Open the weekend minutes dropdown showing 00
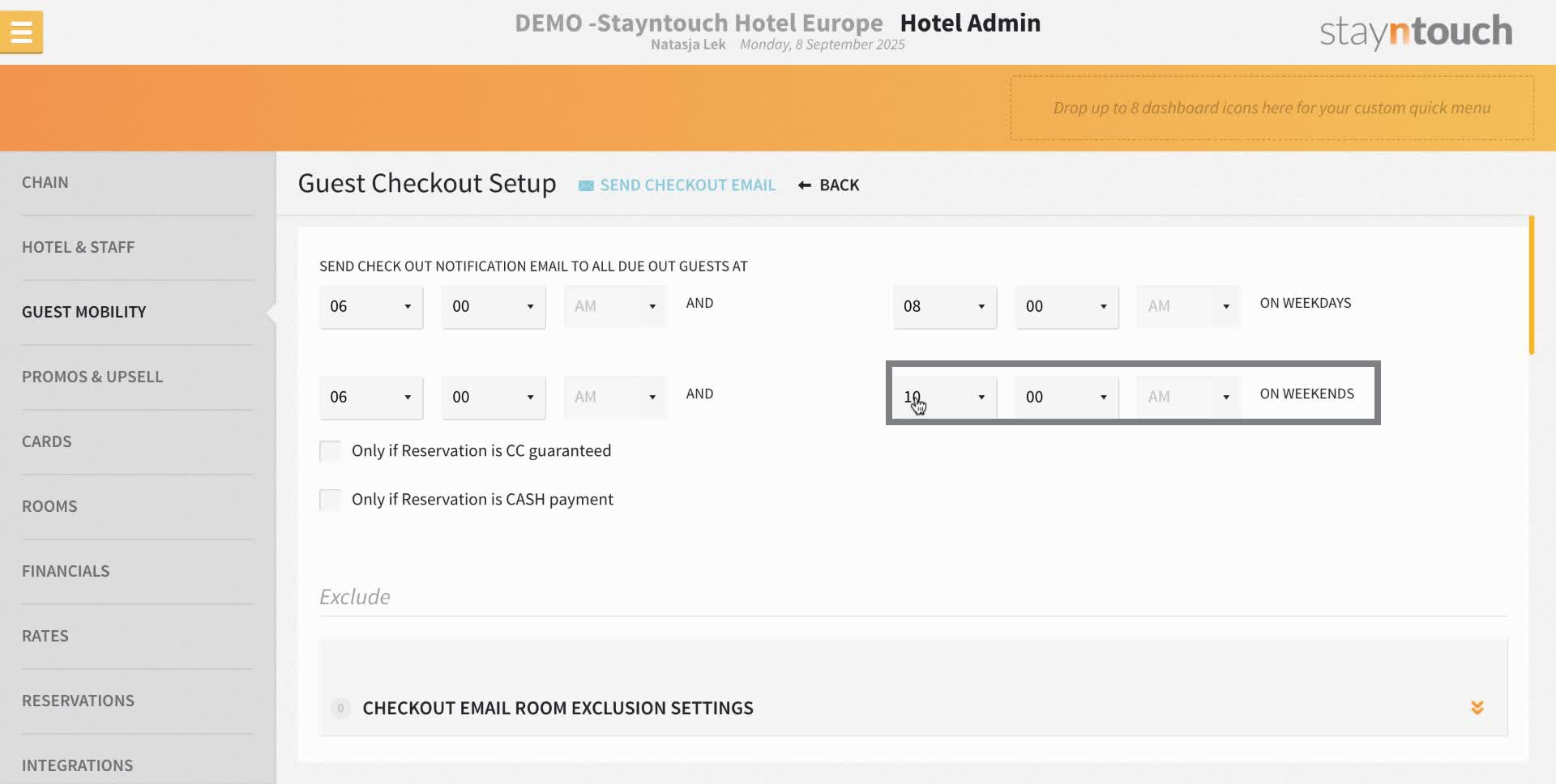 pos(1066,397)
